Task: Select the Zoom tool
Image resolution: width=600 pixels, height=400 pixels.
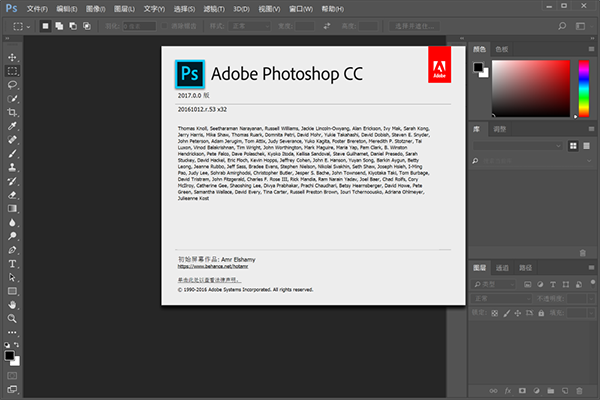Action: [12, 318]
